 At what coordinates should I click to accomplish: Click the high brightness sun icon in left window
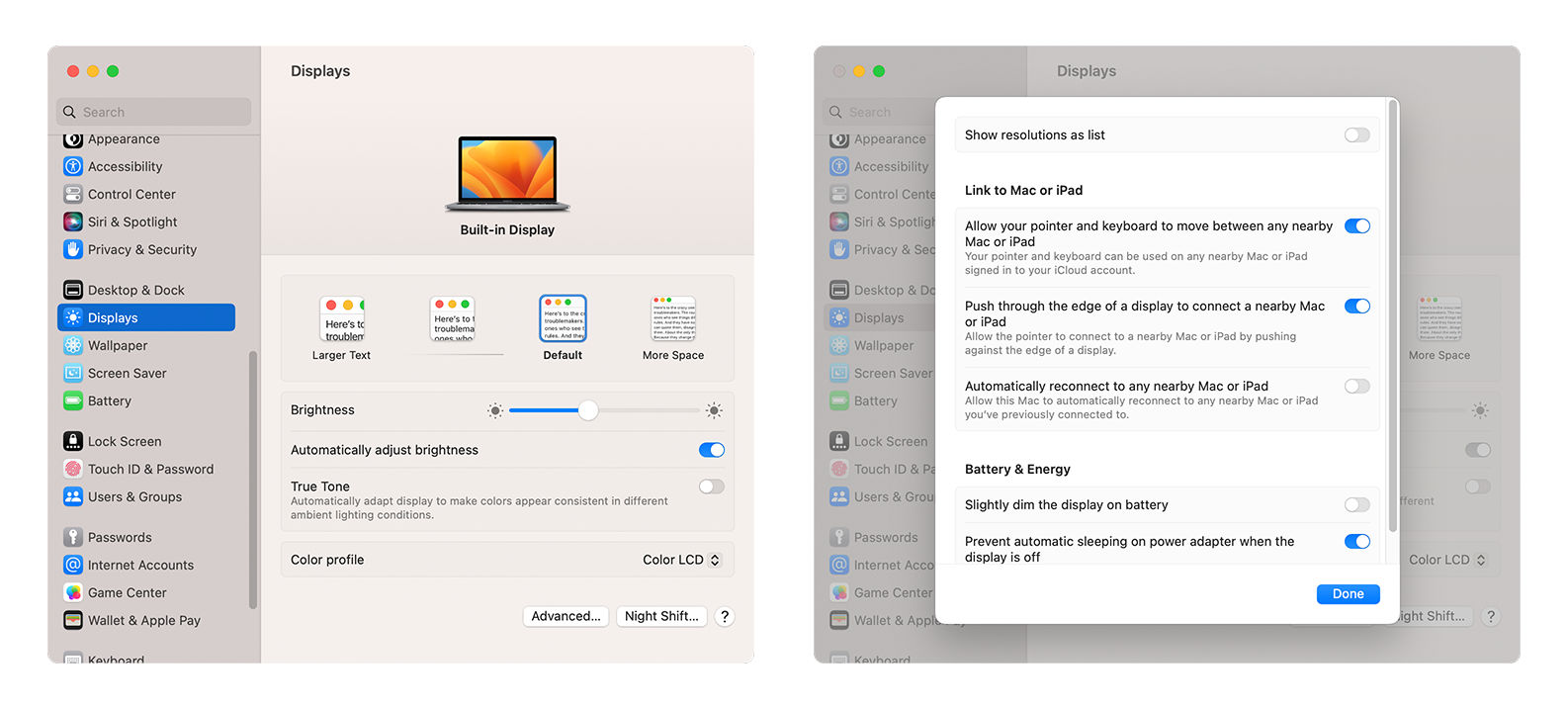(x=714, y=410)
